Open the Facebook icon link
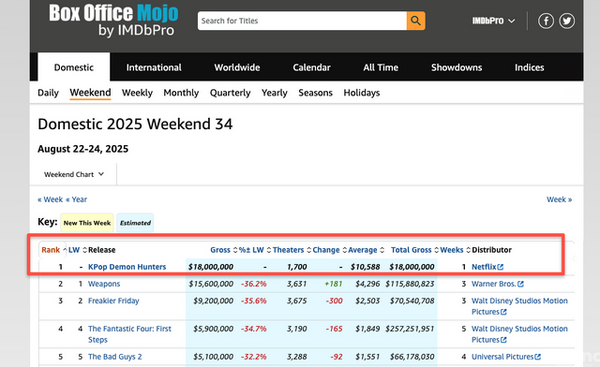This screenshot has width=600, height=367. pos(546,21)
